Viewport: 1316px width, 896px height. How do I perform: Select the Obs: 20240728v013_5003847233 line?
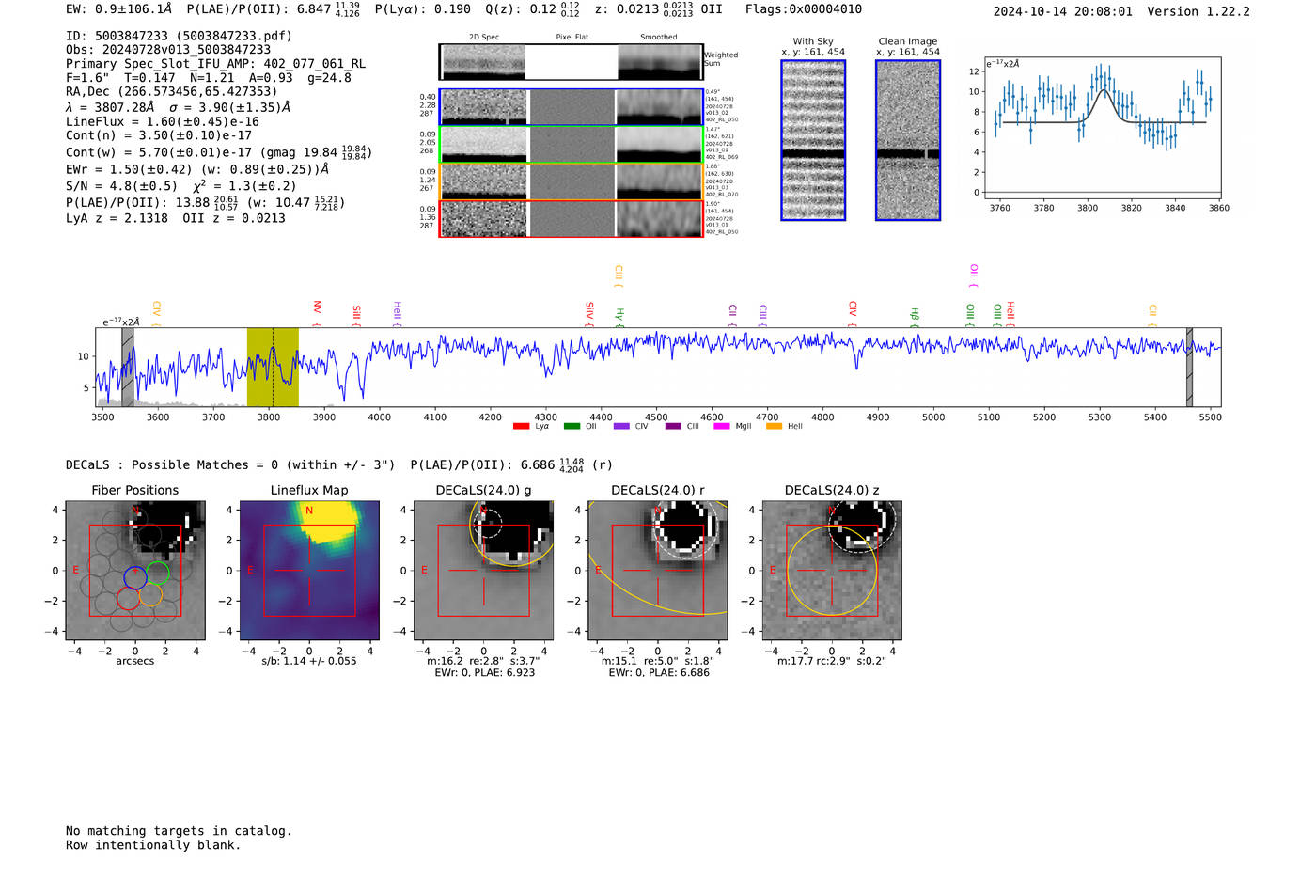(x=168, y=50)
